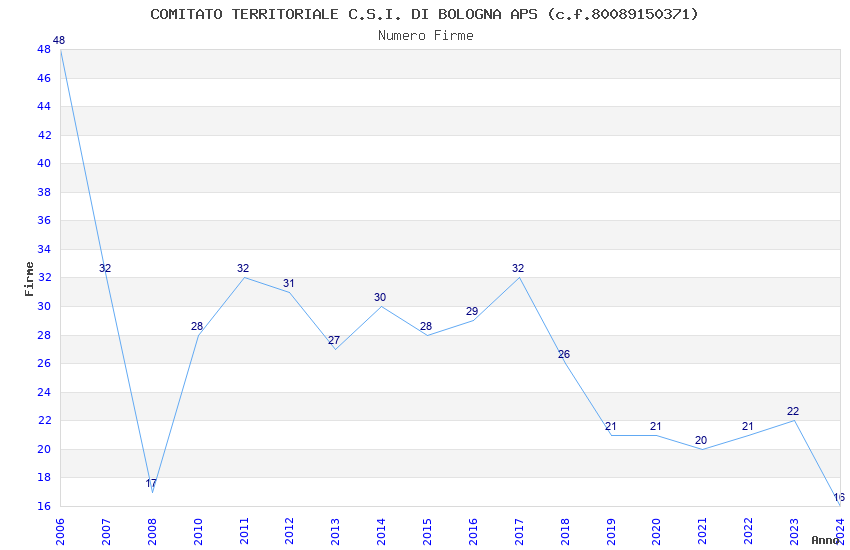Click the x-axis year label 2016
Screen dimensions: 850x550
(x=473, y=532)
